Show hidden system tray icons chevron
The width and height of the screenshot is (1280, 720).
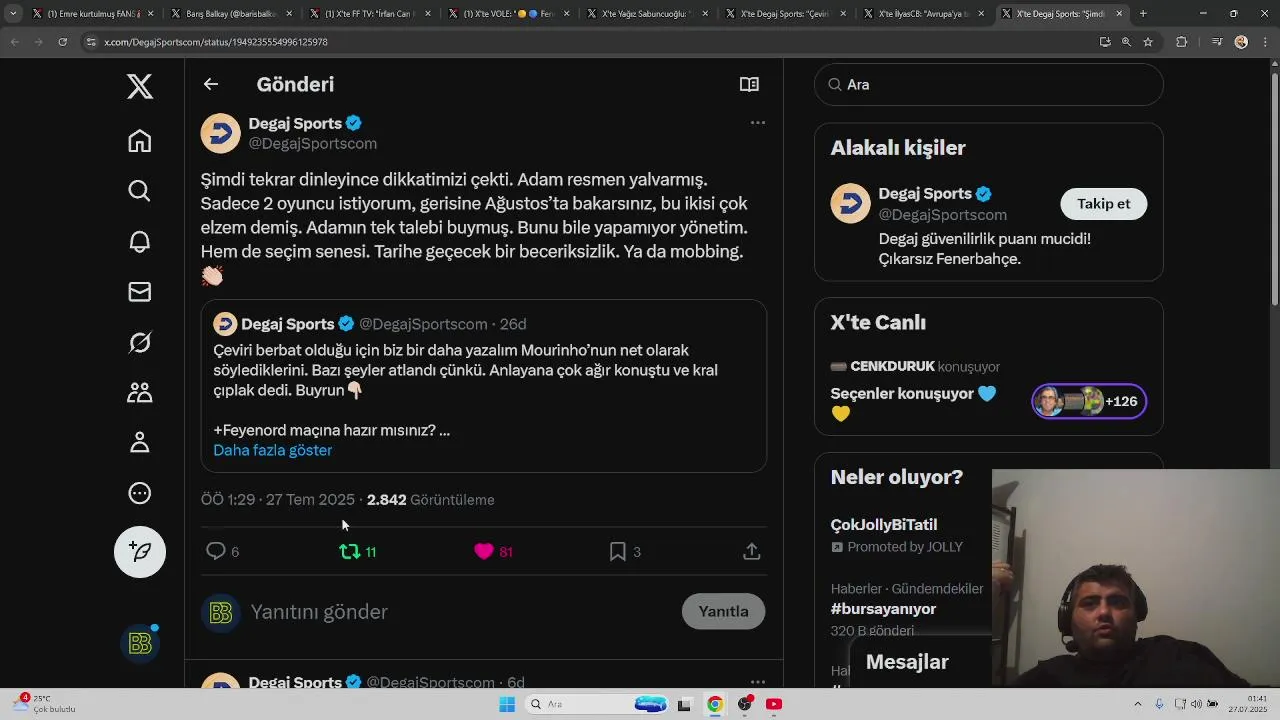tap(1137, 704)
